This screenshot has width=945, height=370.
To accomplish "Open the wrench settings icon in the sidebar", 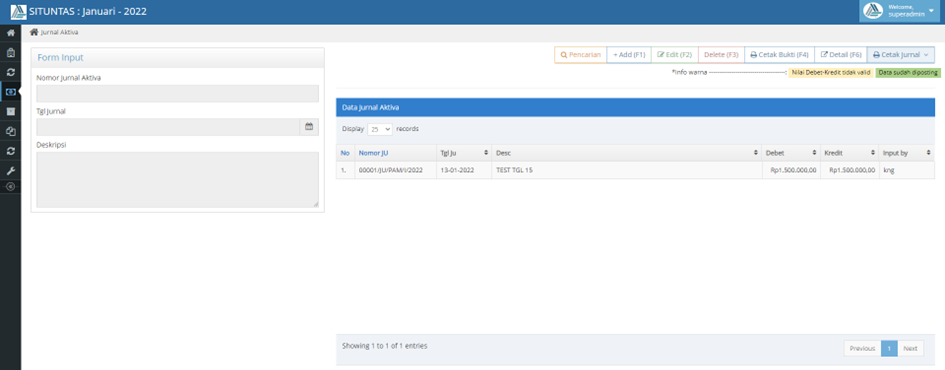I will 10,171.
